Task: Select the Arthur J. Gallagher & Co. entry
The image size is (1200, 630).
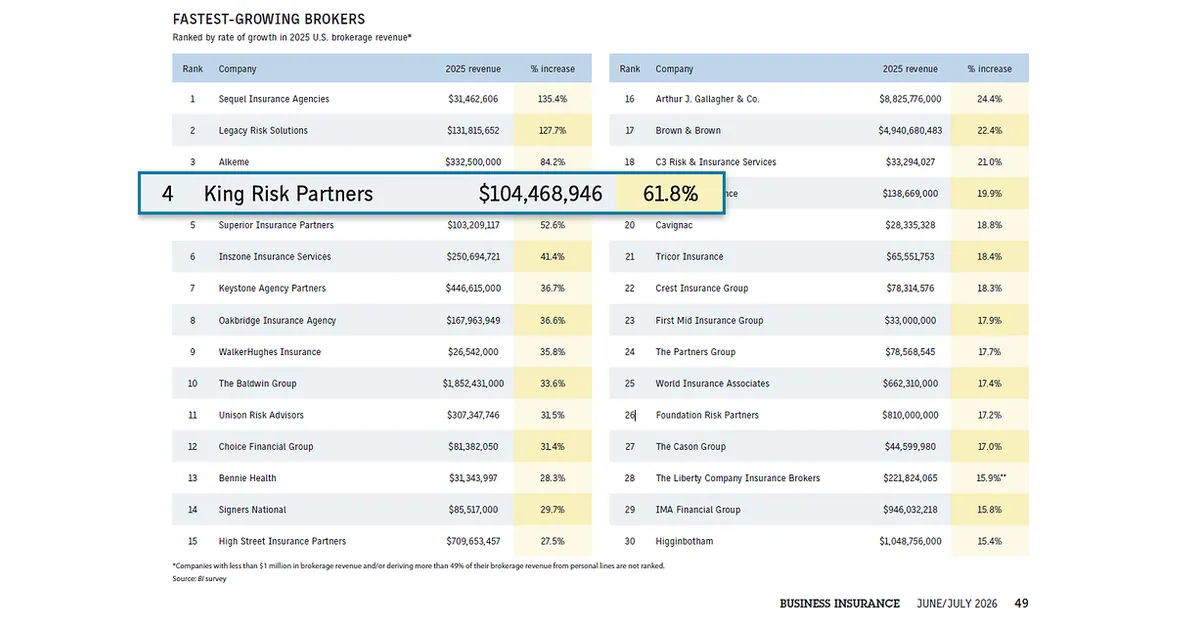Action: coord(707,99)
